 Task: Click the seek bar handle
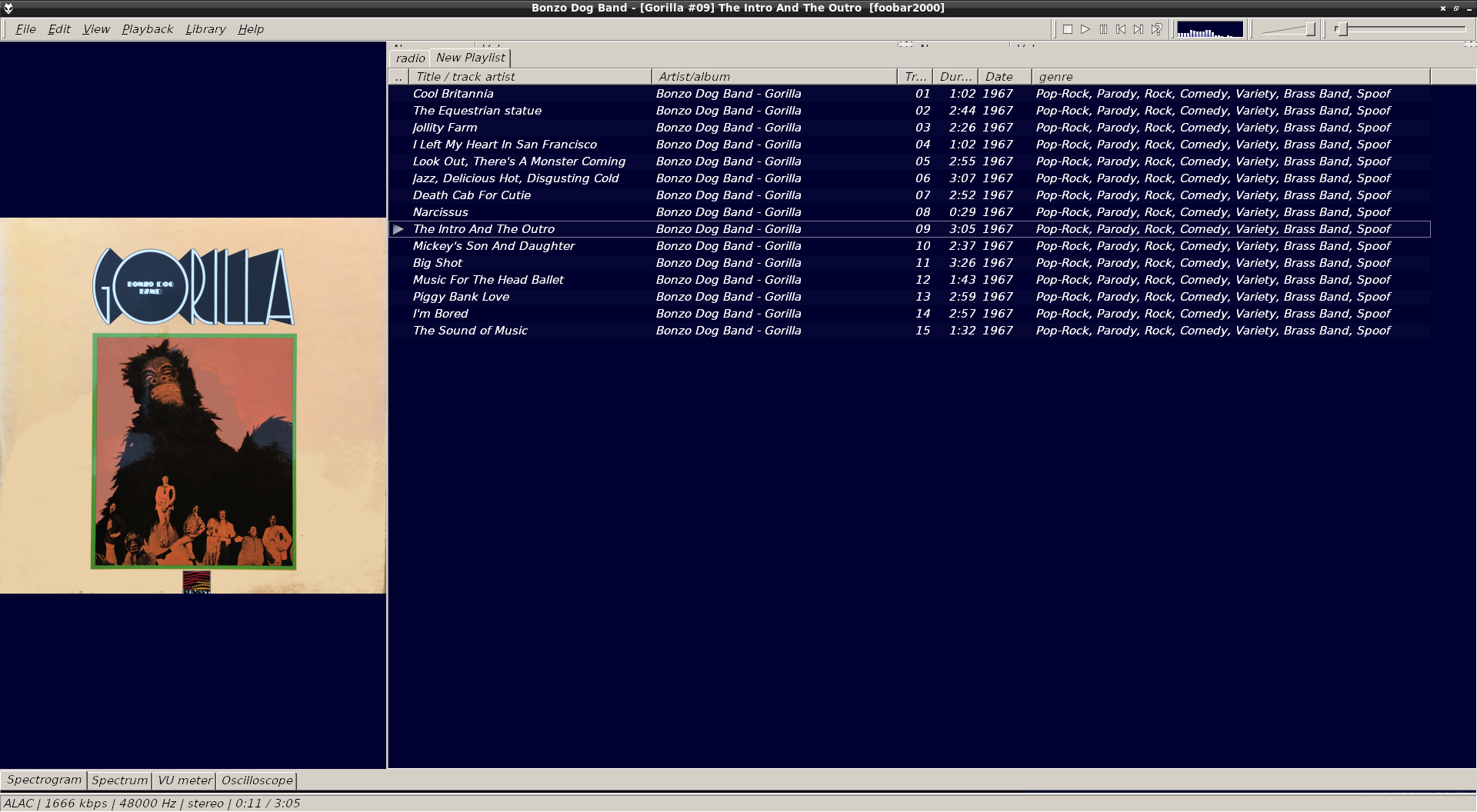1342,29
